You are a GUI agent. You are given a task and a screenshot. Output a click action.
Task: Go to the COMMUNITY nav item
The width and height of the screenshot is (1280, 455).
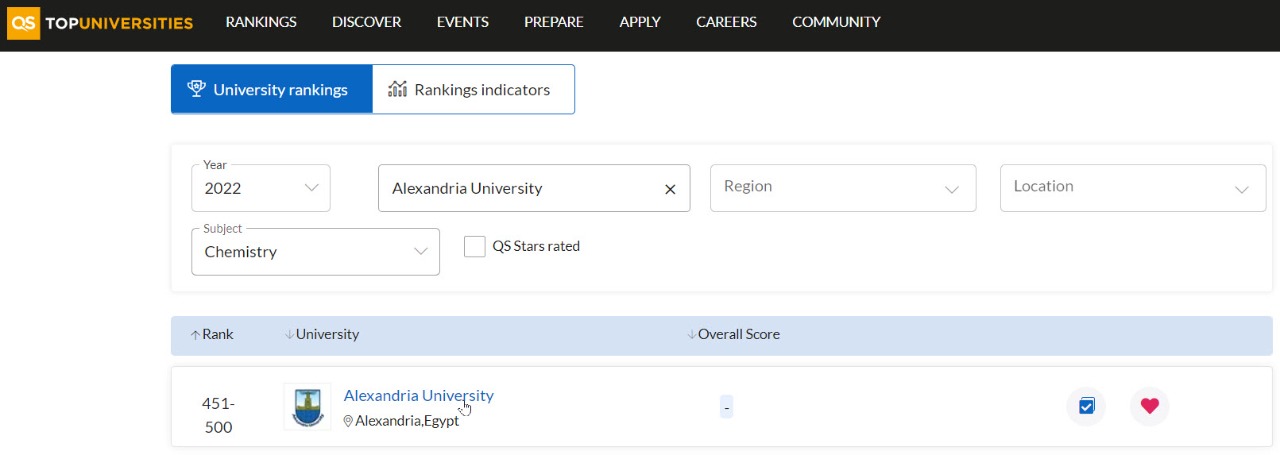pos(836,22)
